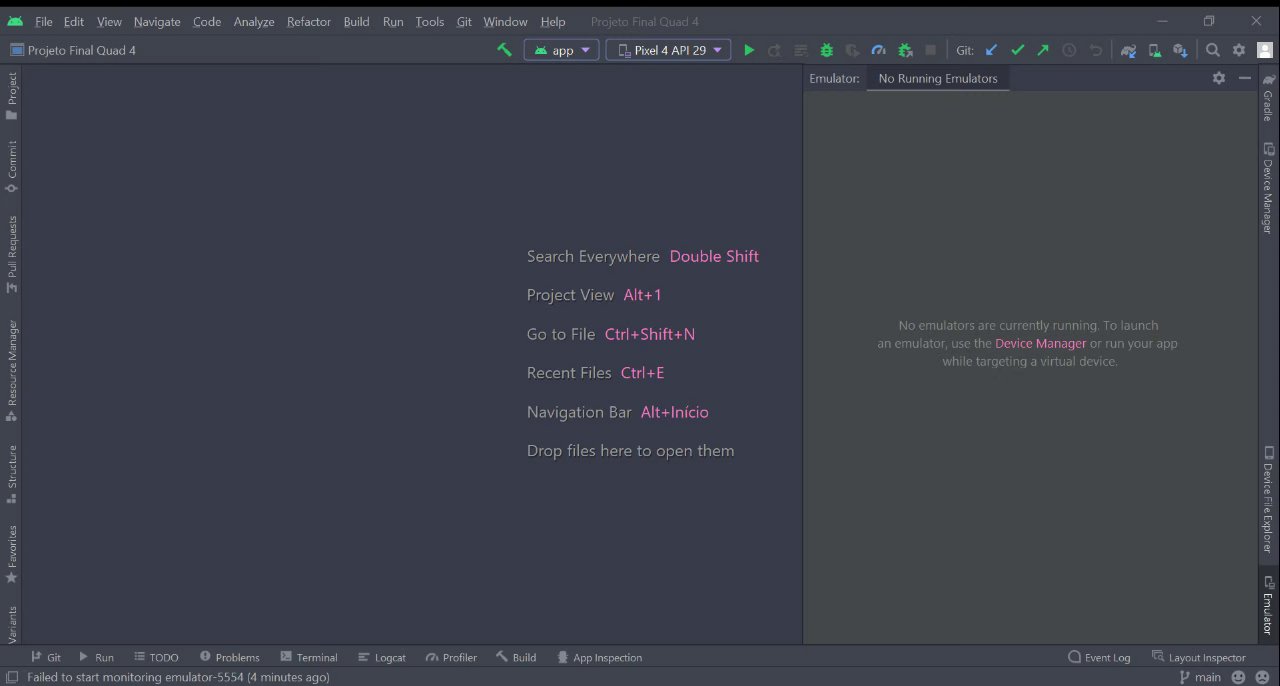The width and height of the screenshot is (1280, 686).
Task: Toggle tool window bars icon in status bar
Action: pos(11,677)
